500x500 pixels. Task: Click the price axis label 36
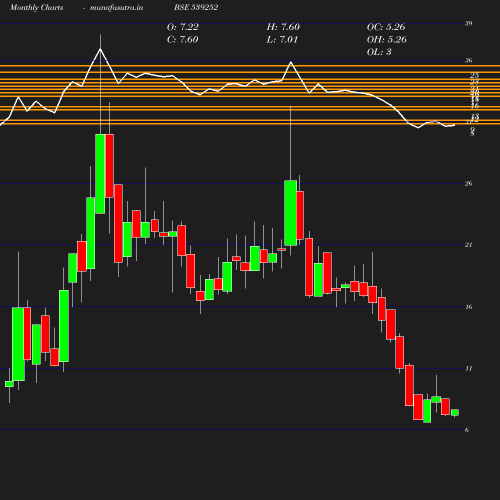(x=469, y=60)
